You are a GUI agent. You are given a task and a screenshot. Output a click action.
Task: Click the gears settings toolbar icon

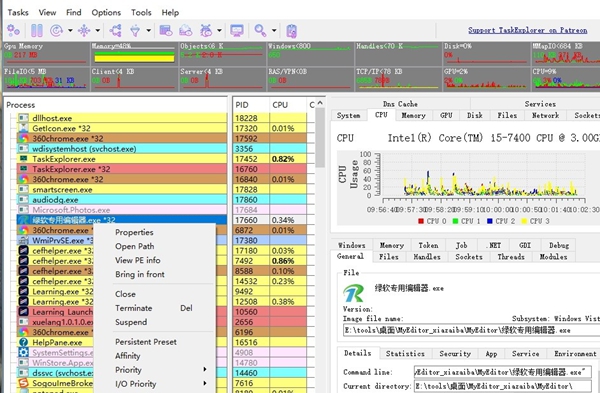pos(13,30)
